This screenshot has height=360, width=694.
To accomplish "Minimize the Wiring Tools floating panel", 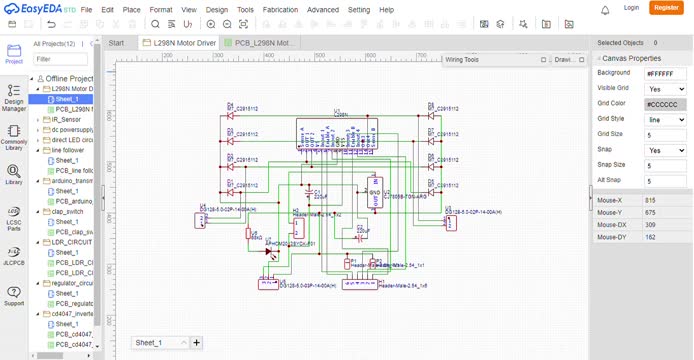I will tap(544, 59).
